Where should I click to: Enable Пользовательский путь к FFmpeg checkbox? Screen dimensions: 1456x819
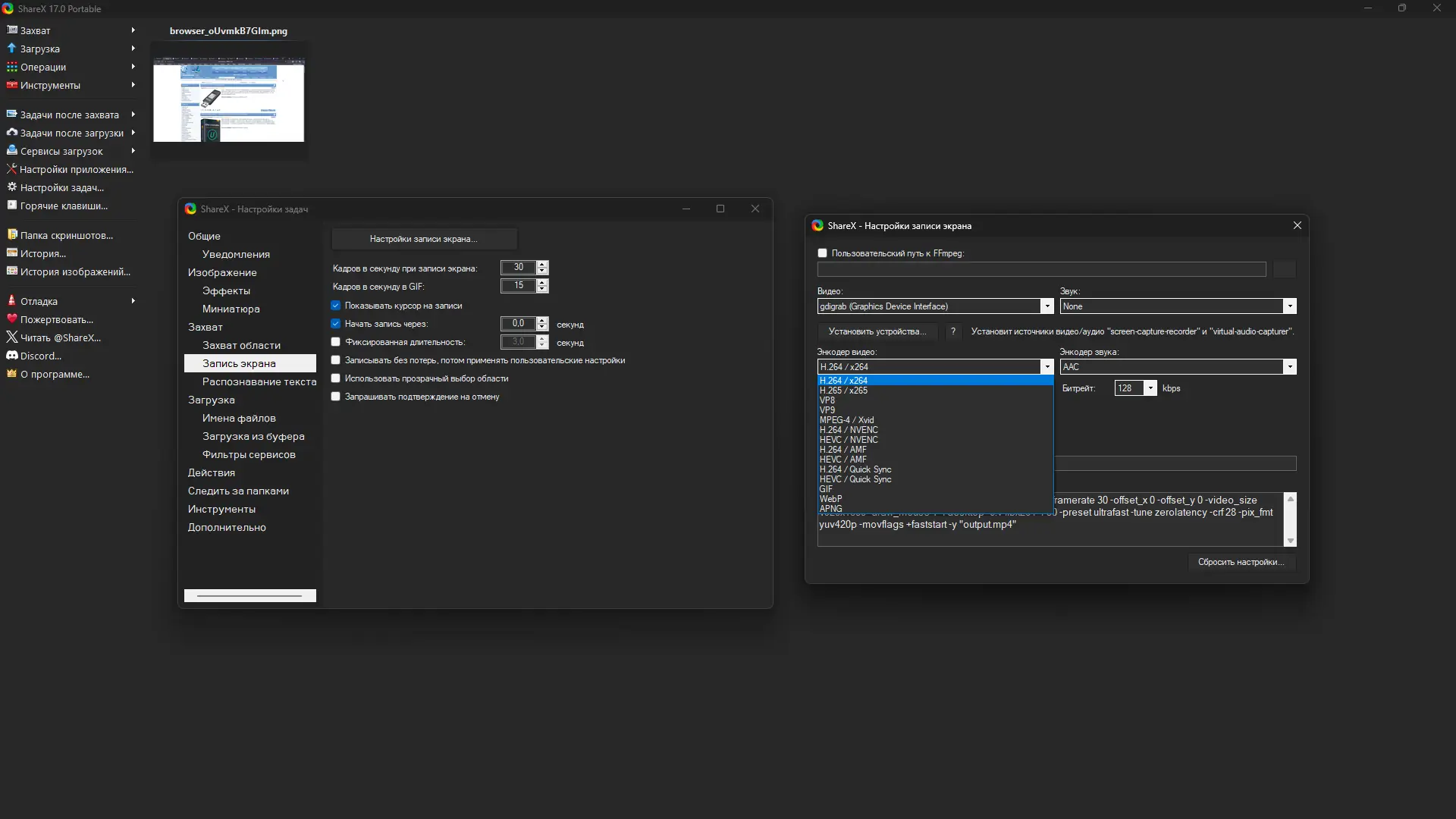822,253
